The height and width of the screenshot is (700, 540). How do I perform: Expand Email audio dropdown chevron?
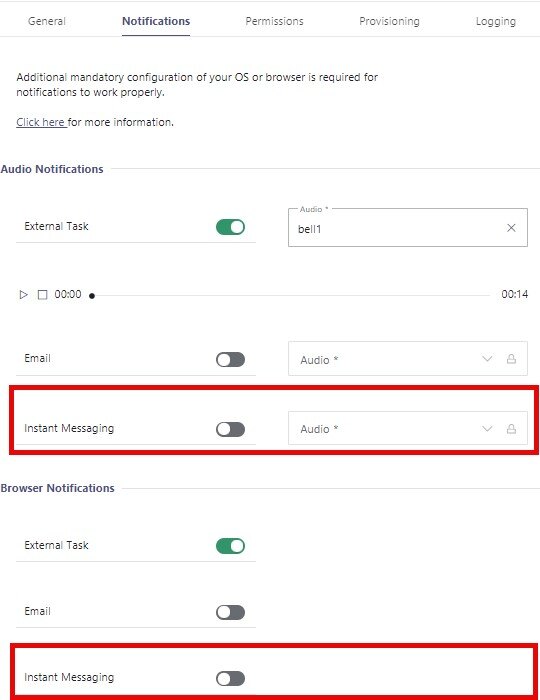click(487, 359)
